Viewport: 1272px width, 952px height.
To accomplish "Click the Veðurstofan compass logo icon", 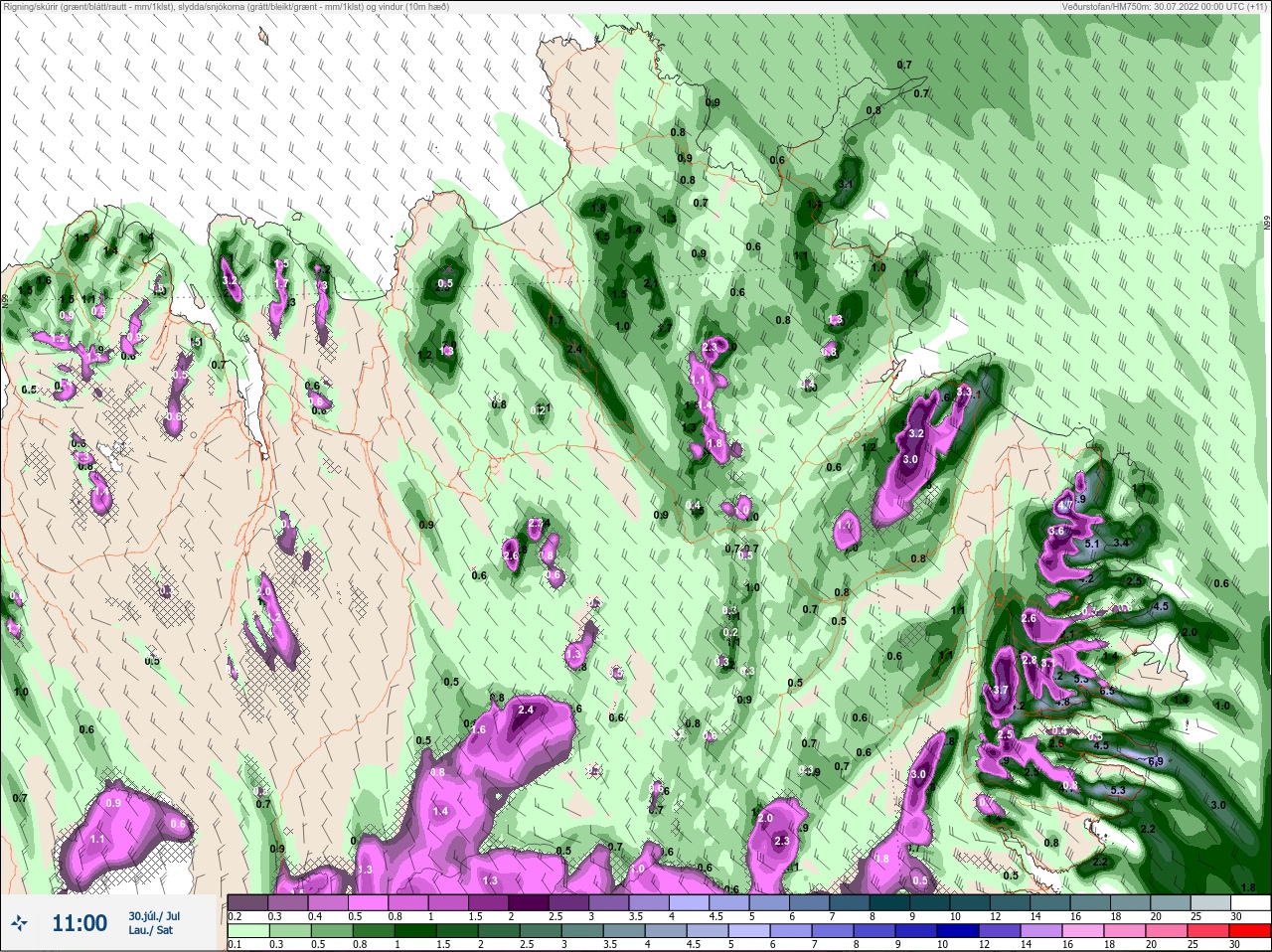I will coord(20,923).
